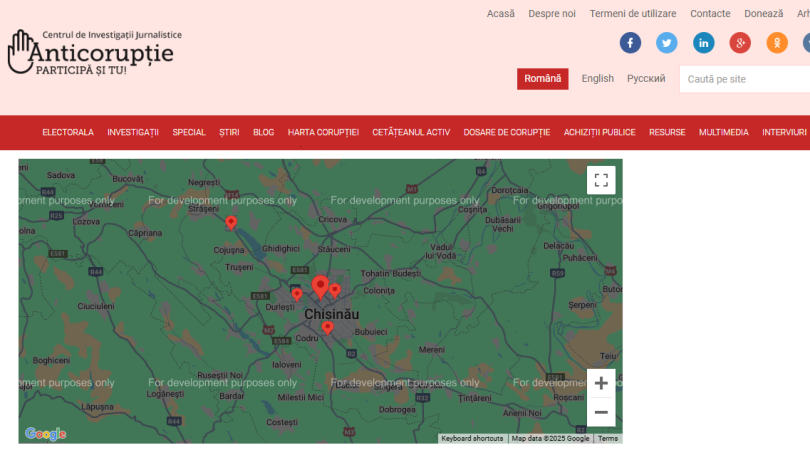Open the LinkedIn social icon
This screenshot has height=455, width=810.
704,43
